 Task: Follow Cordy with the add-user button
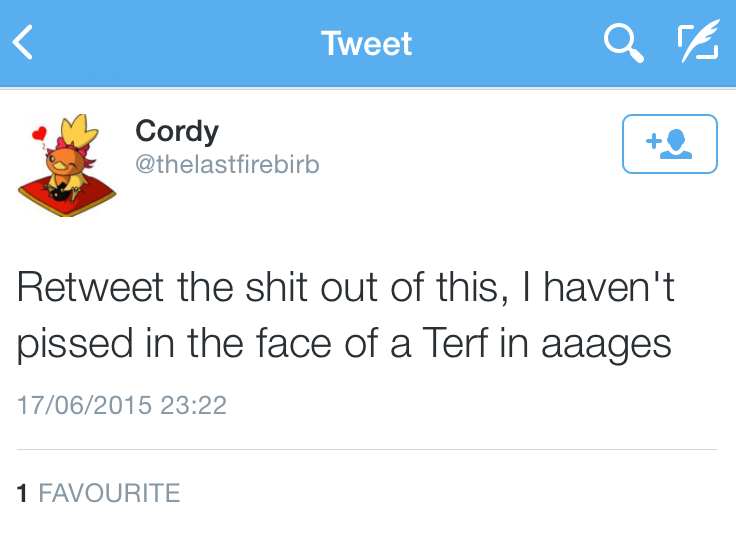(669, 144)
